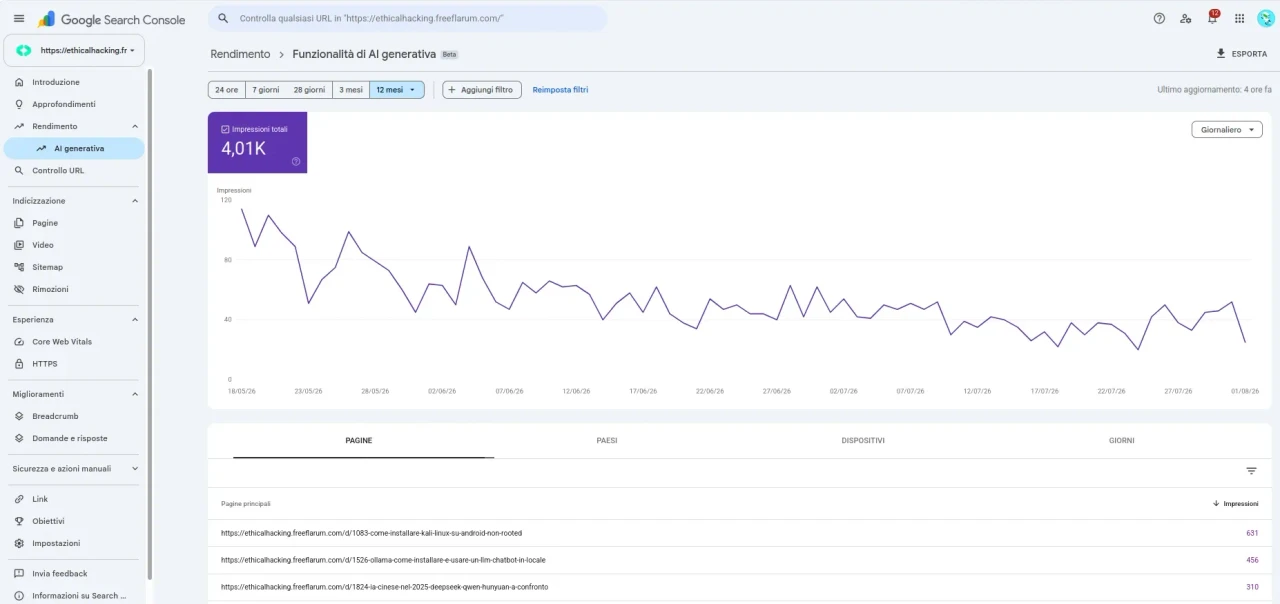Viewport: 1280px width, 604px height.
Task: Click the deepseek-qwen-hunyuan page row
Action: click(x=739, y=587)
